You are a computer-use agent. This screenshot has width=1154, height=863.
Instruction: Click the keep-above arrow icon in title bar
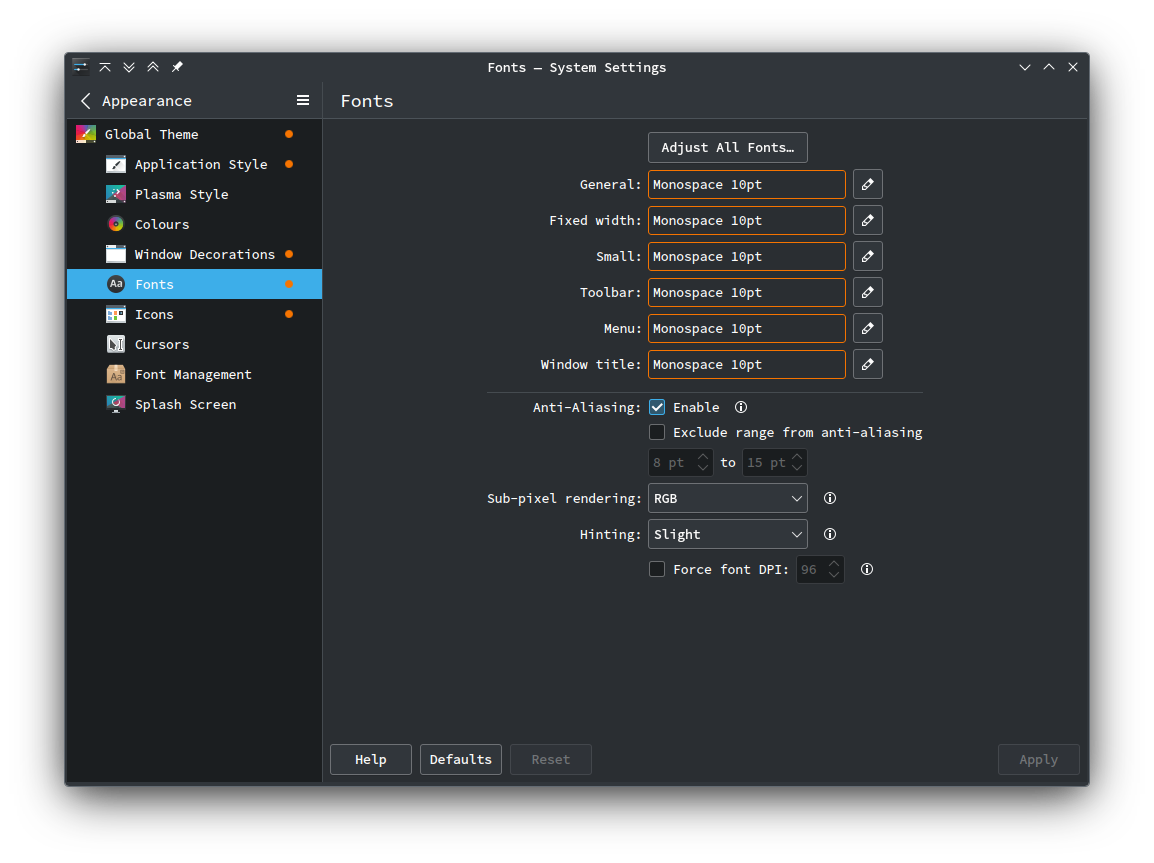[x=105, y=67]
